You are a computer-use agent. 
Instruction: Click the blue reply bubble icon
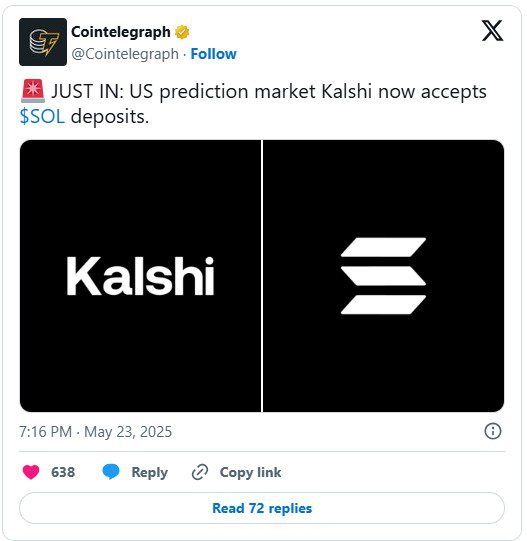pos(111,472)
